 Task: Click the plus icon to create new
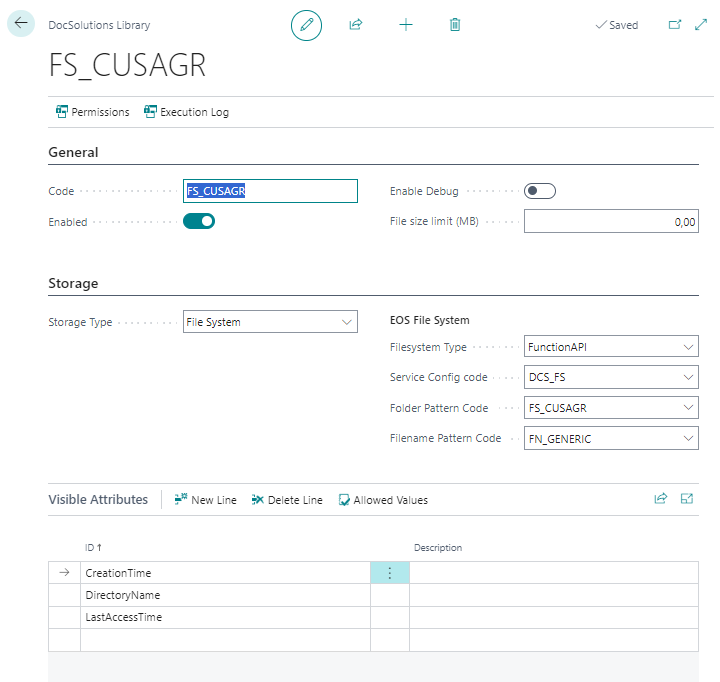[x=405, y=25]
